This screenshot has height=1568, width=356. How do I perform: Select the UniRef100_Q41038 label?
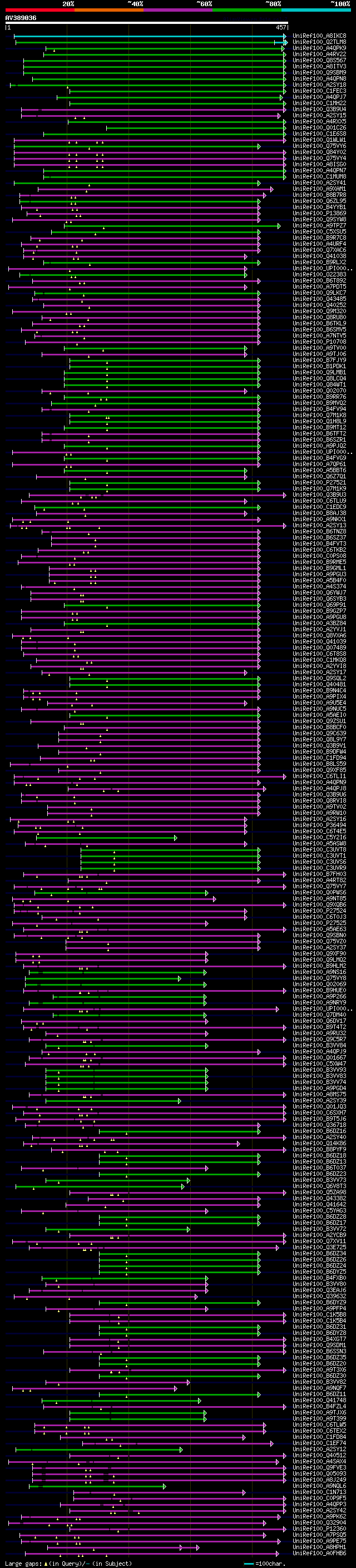click(319, 256)
